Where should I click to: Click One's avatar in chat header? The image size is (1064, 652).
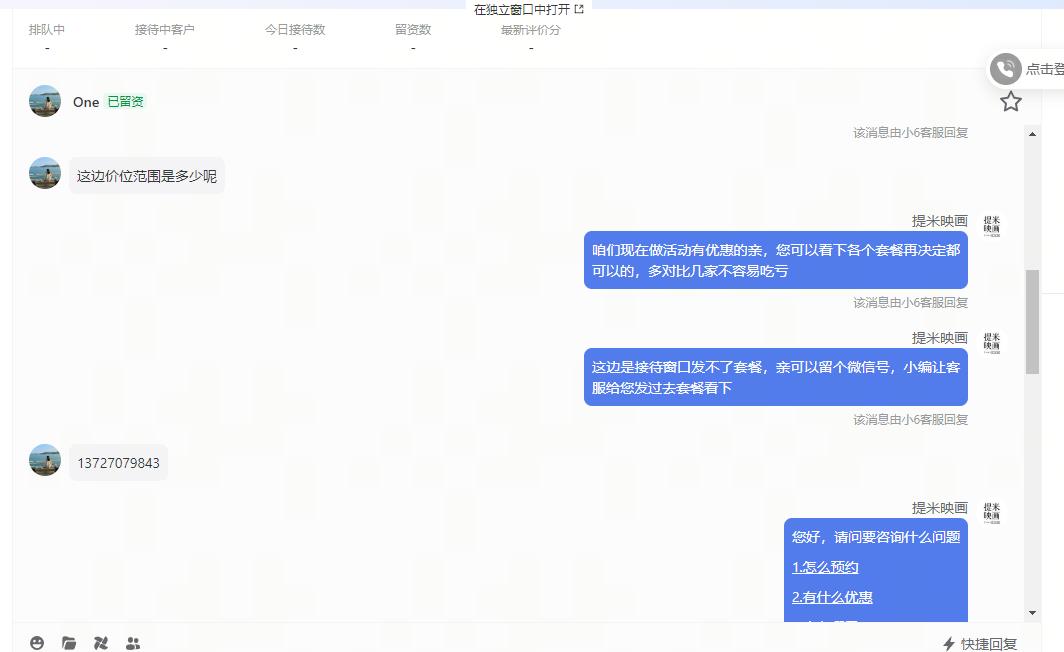(x=45, y=101)
